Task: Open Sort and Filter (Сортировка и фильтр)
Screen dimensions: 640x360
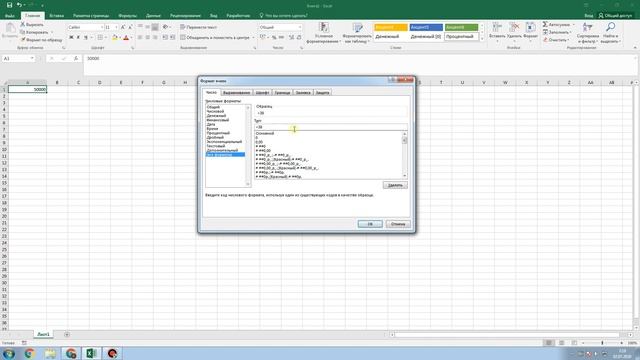Action: [x=588, y=33]
